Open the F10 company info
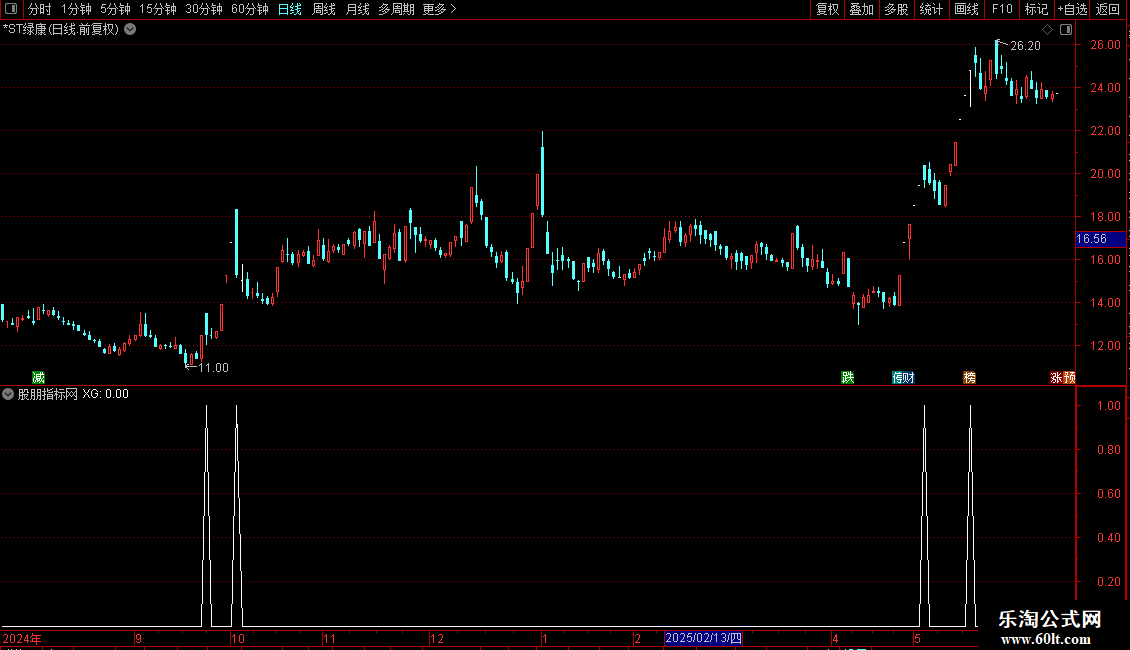Screen dimensions: 1130x650 tap(1002, 9)
